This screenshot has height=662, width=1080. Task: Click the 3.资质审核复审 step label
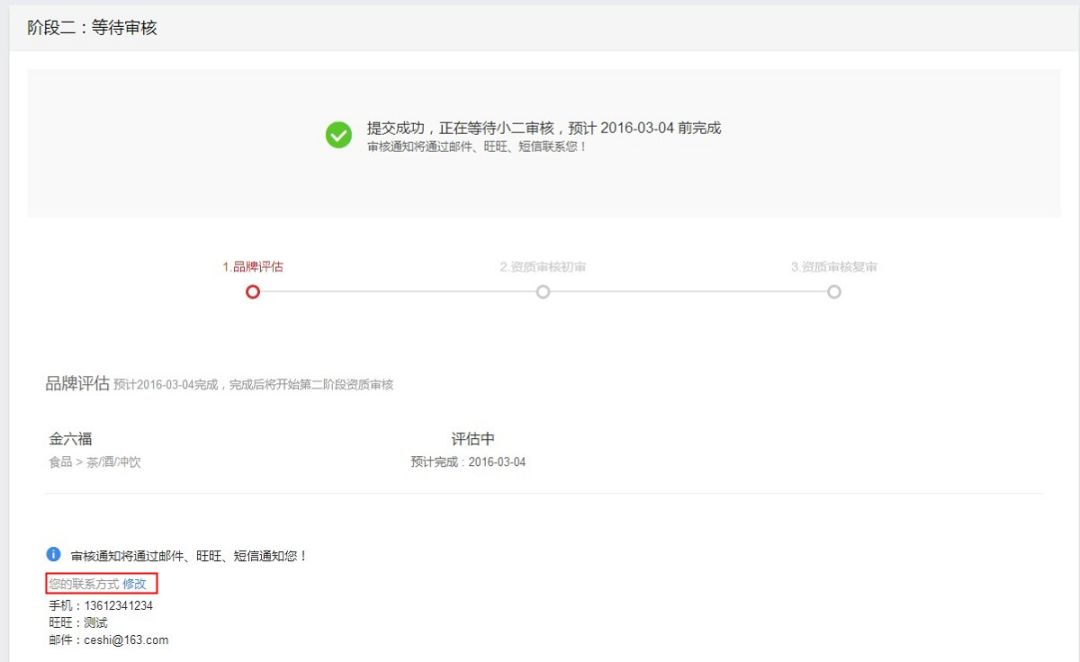click(x=834, y=266)
